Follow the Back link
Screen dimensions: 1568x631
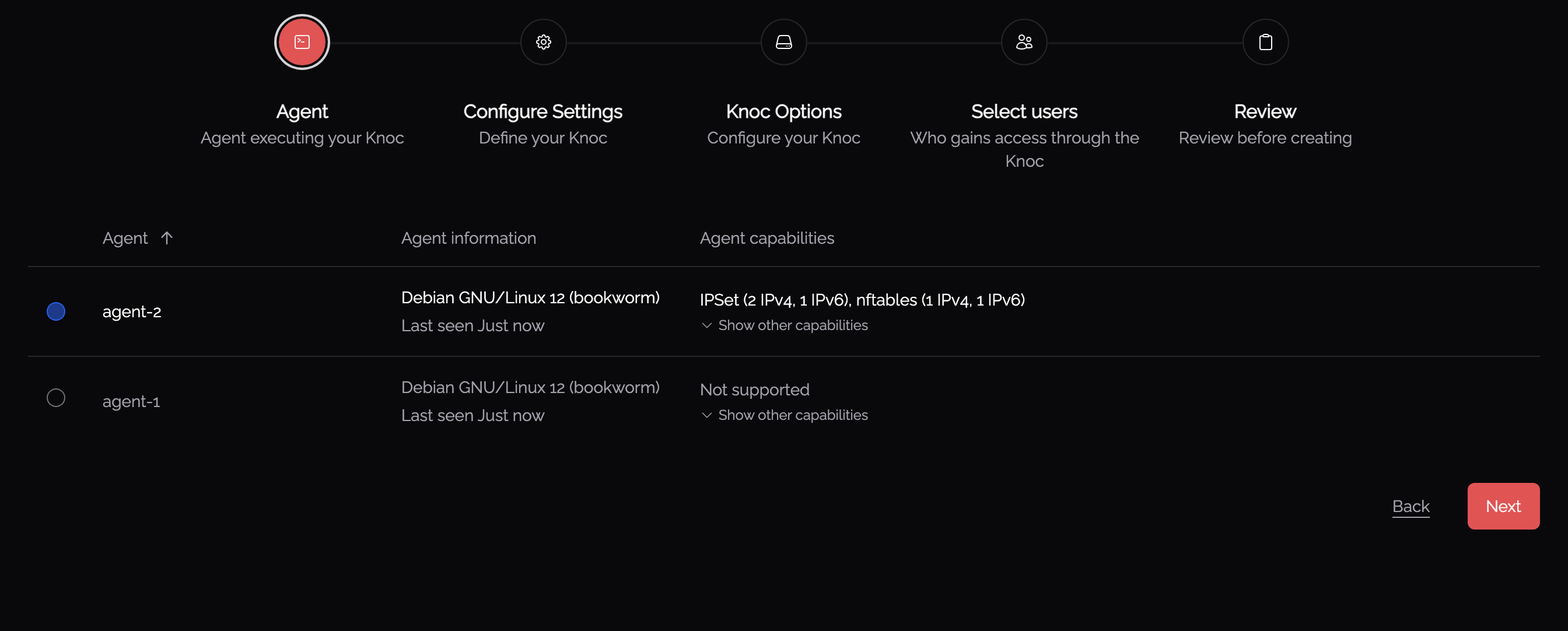[1410, 506]
